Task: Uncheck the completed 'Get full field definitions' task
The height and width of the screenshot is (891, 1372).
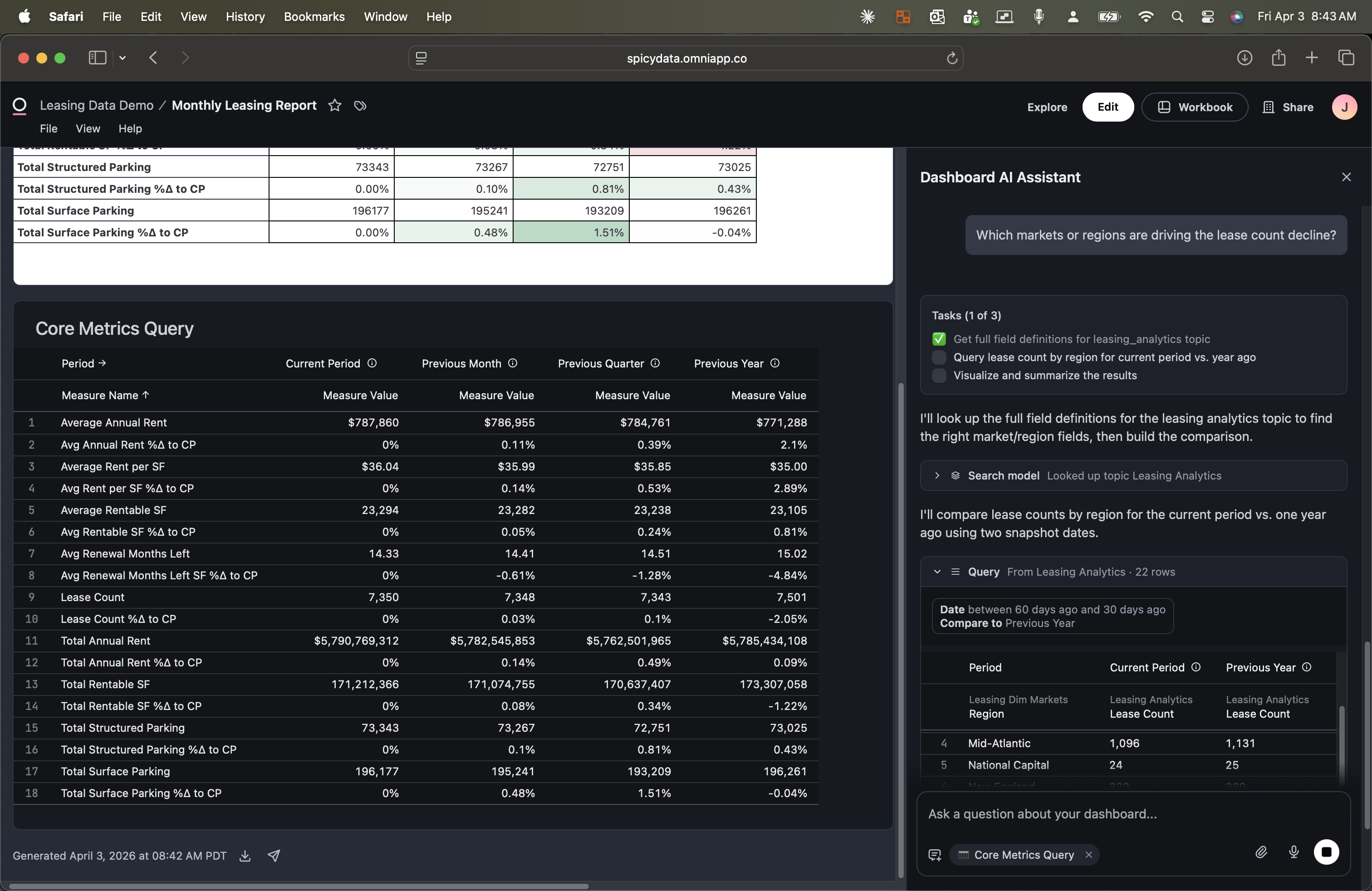Action: click(x=939, y=339)
